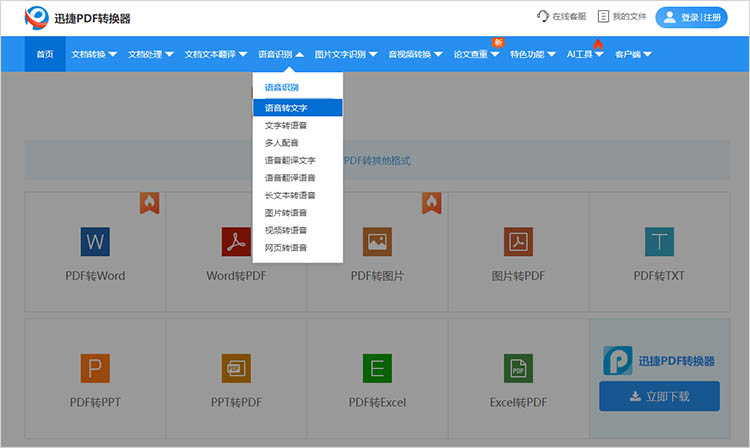Click the PDF转TXT T icon
The image size is (750, 448).
click(x=659, y=241)
